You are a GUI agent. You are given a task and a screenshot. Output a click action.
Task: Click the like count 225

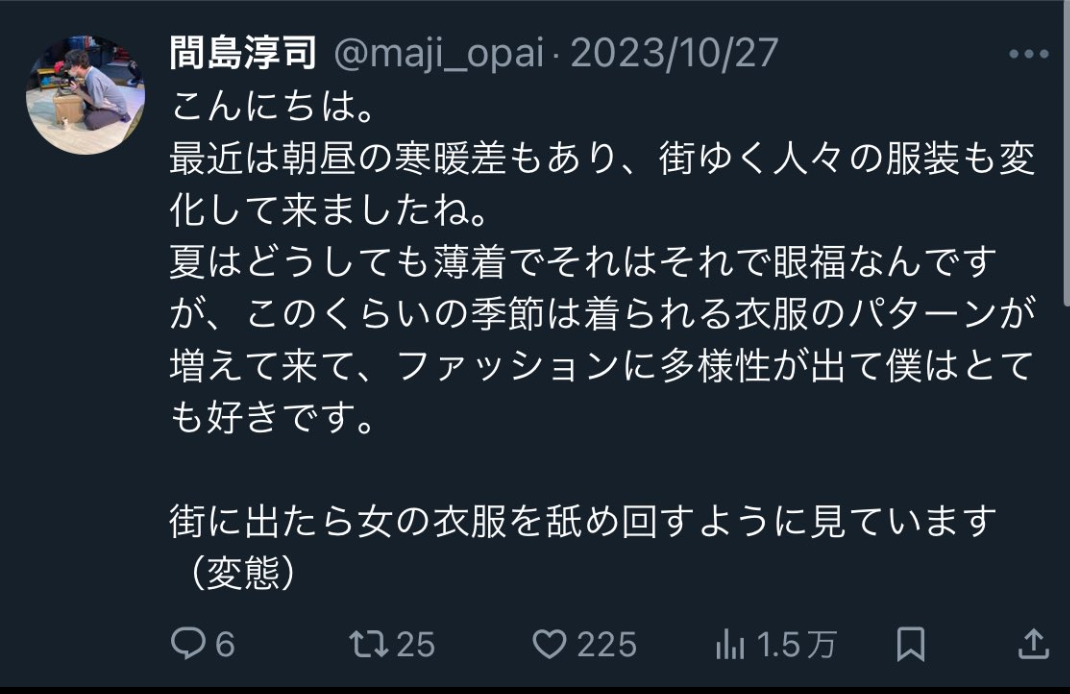coord(607,645)
